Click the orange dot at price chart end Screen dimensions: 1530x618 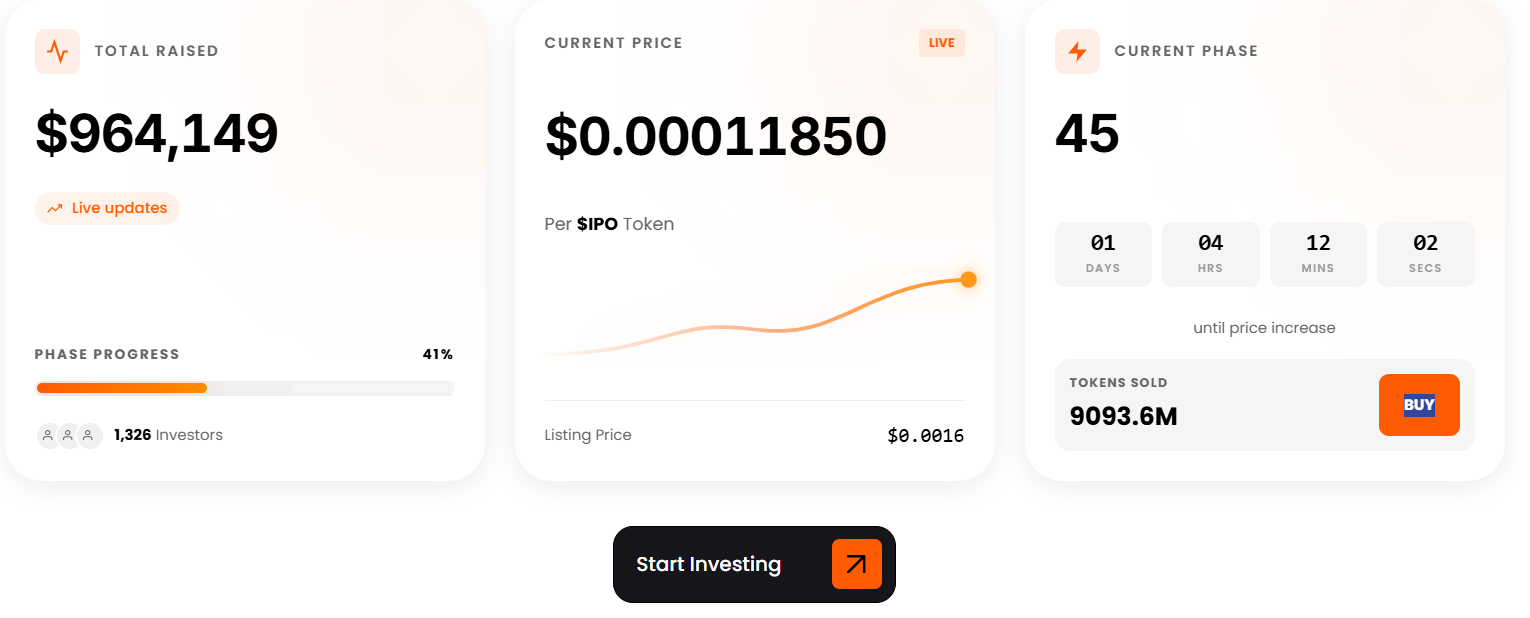coord(968,279)
